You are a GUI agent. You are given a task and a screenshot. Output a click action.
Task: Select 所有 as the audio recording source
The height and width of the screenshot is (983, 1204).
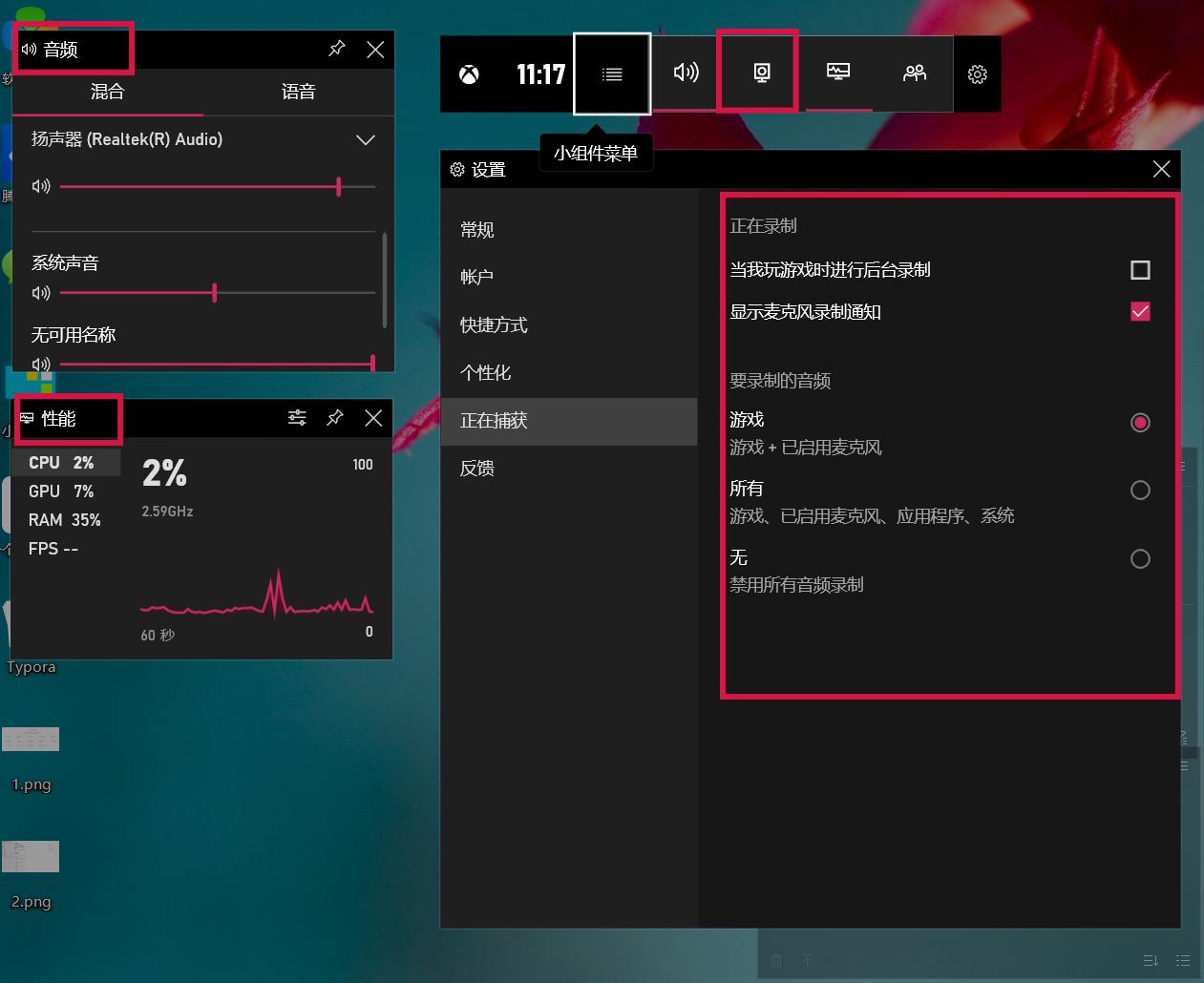1140,490
